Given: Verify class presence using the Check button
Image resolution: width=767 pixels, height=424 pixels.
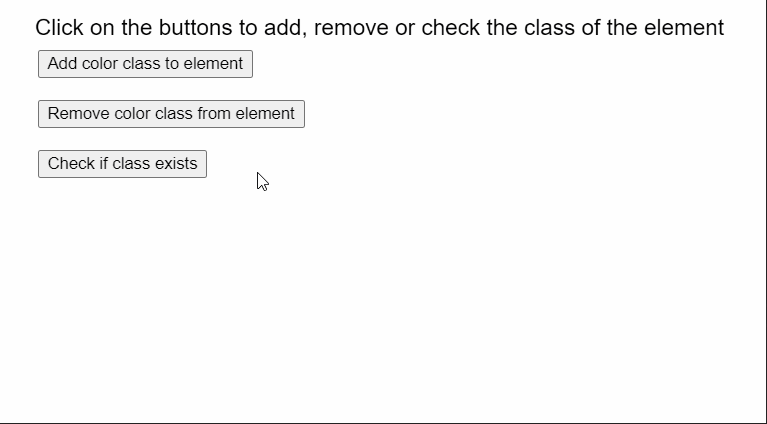Looking at the screenshot, I should click(x=122, y=164).
